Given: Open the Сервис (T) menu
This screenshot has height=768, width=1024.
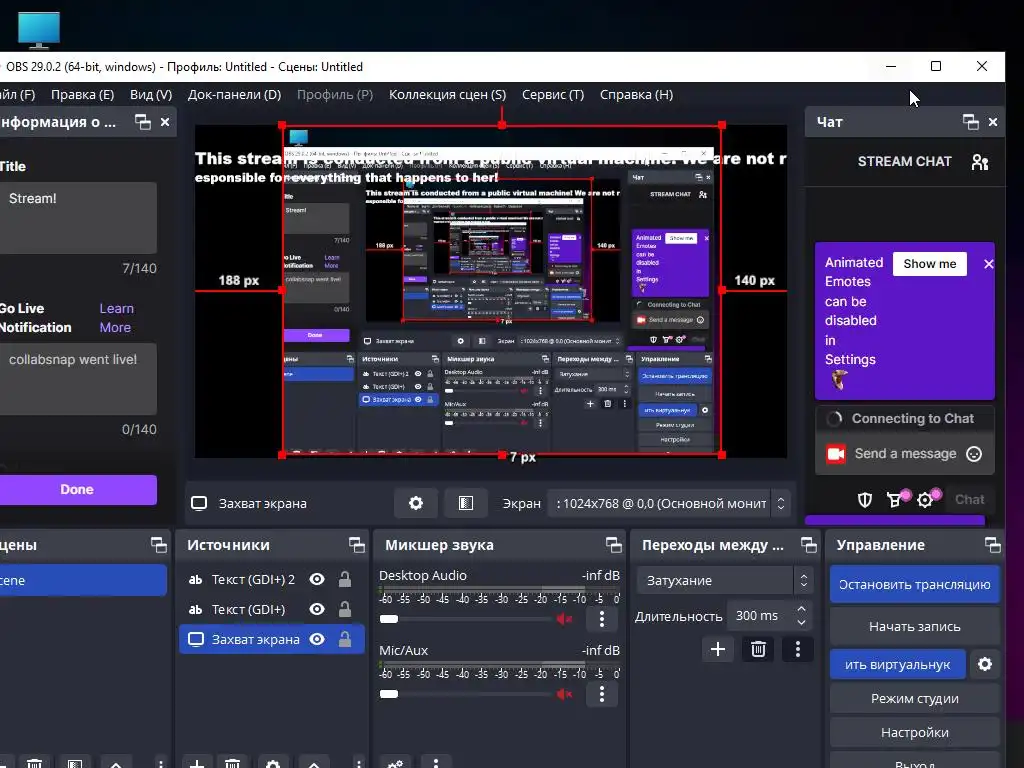Looking at the screenshot, I should tap(553, 95).
